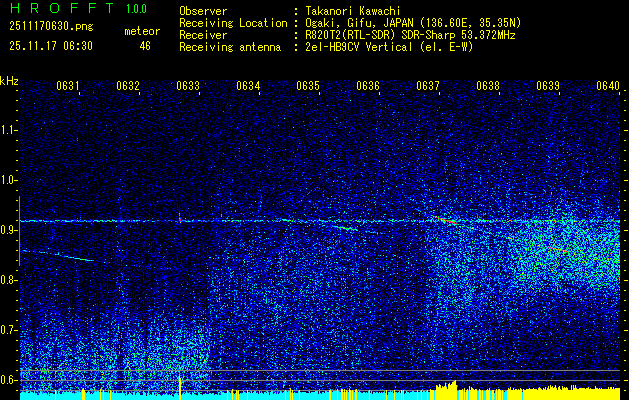Click the Receiving antenna label
The height and width of the screenshot is (400, 629).
230,47
